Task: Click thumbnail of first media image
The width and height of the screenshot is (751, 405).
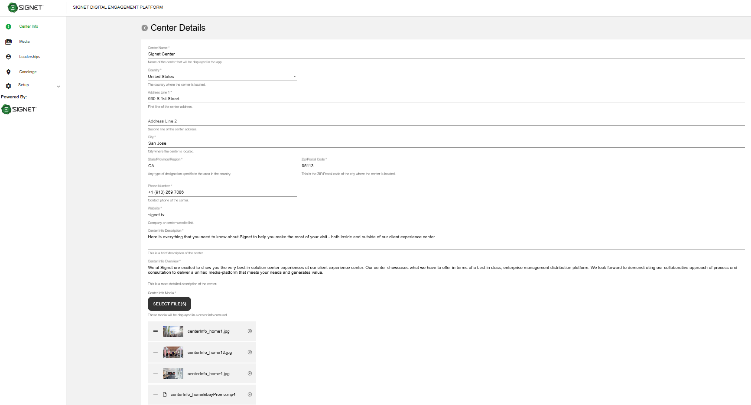Action: click(x=173, y=331)
